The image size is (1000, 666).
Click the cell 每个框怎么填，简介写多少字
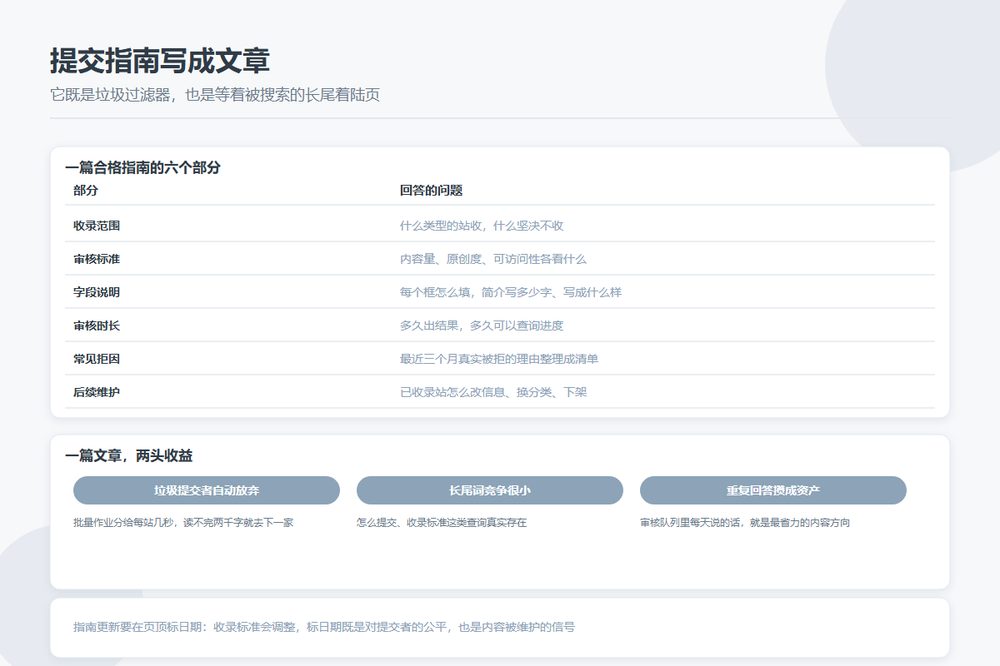click(510, 292)
